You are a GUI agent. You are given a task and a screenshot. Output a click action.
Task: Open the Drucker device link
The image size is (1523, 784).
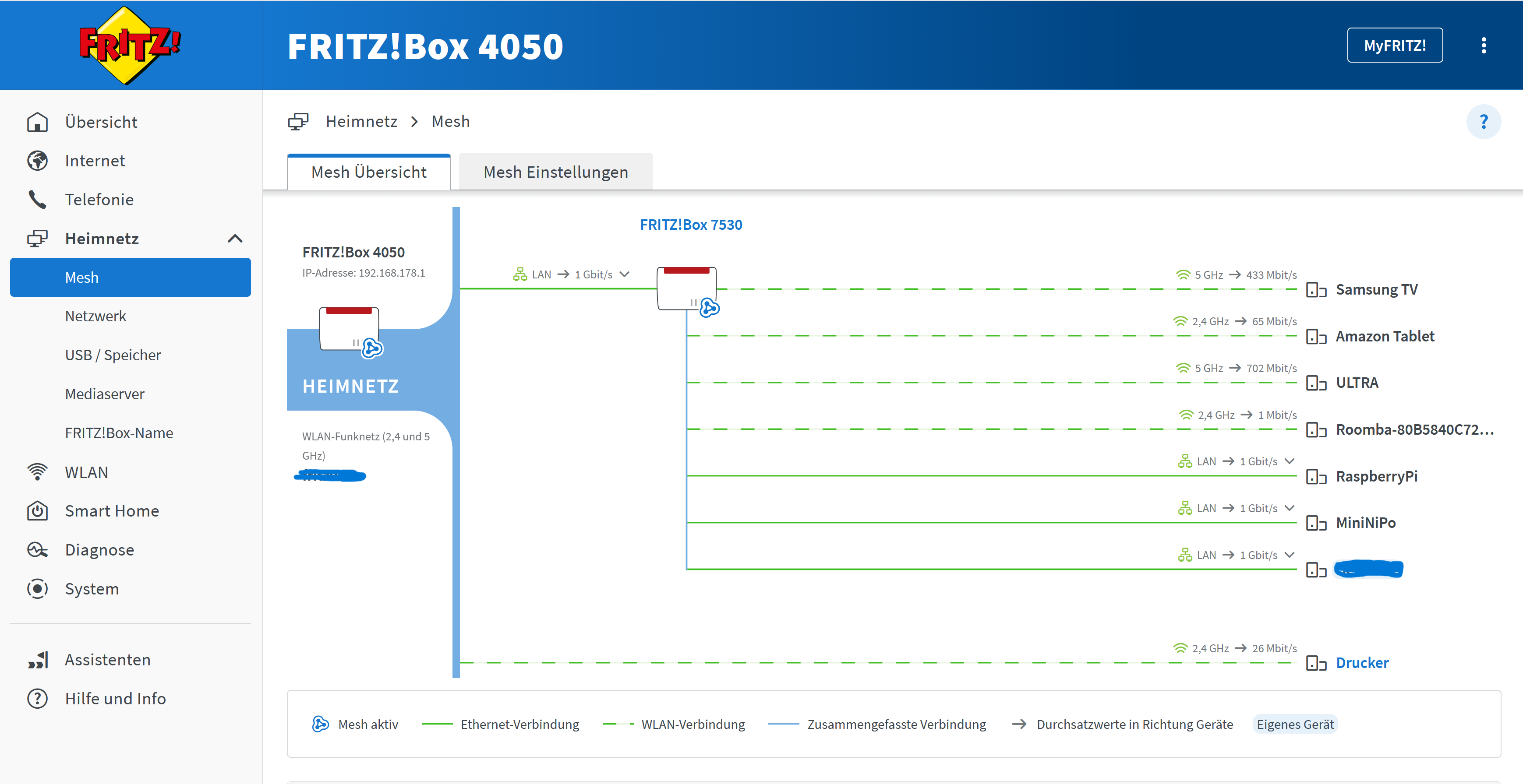tap(1362, 663)
